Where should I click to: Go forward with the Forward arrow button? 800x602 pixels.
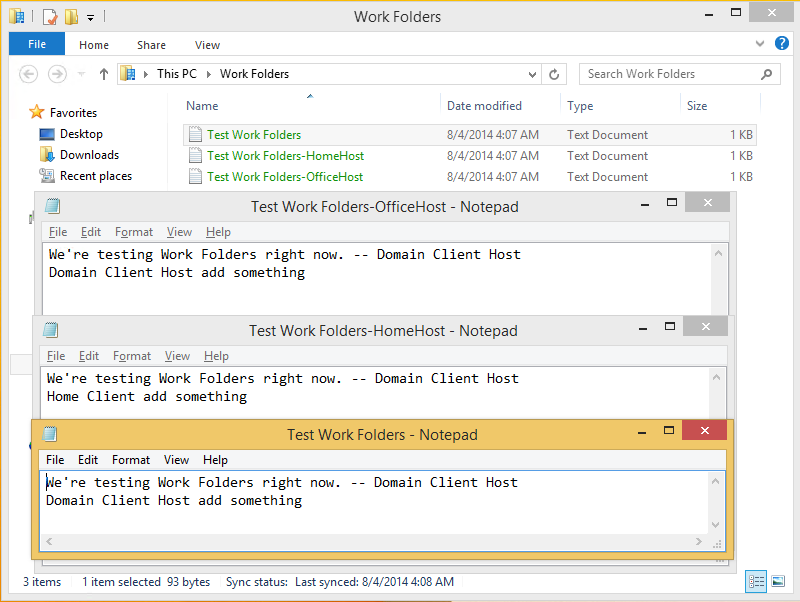pos(57,74)
